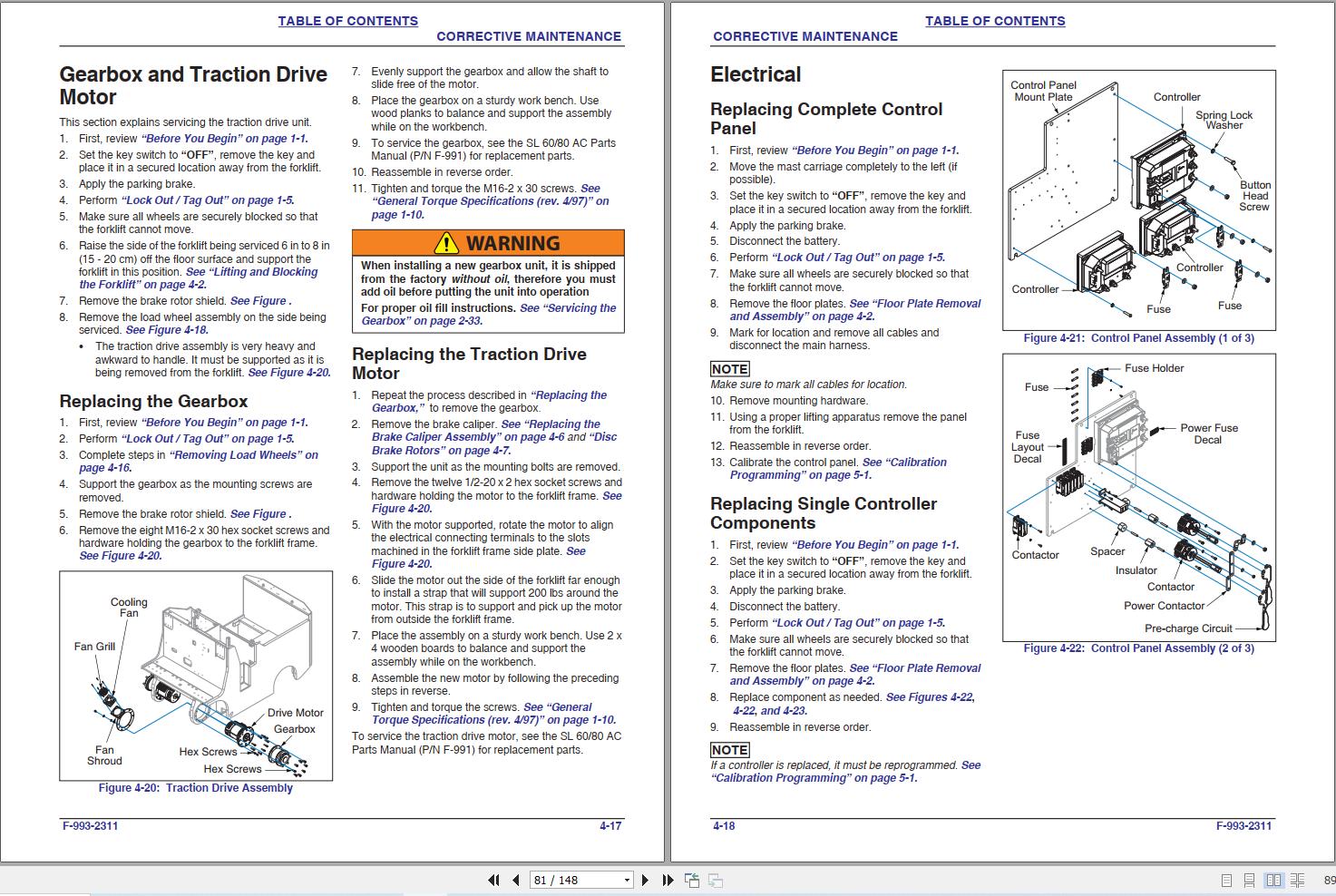Click CORRECTIVE MAINTENANCE header on left page
Image resolution: width=1336 pixels, height=896 pixels.
pos(529,36)
